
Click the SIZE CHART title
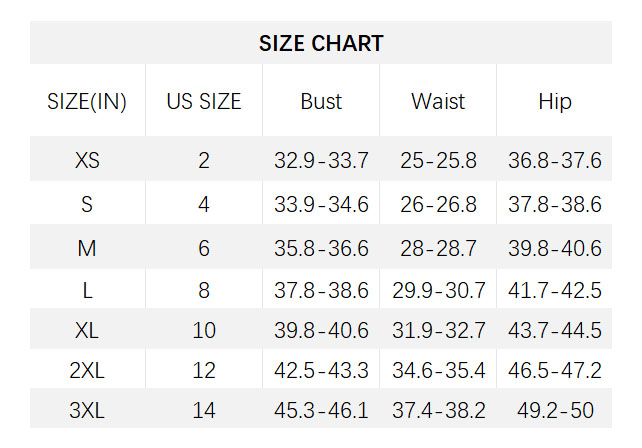point(321,43)
